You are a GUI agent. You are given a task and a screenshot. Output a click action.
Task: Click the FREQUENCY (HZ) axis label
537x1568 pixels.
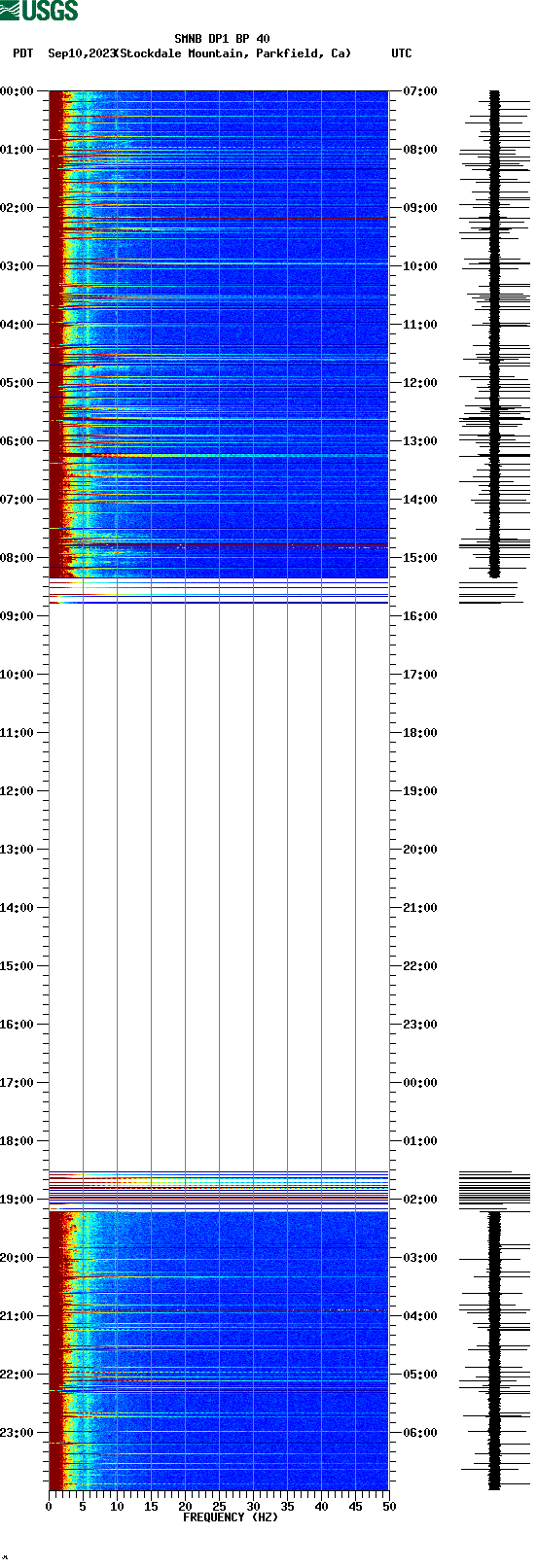click(231, 1517)
